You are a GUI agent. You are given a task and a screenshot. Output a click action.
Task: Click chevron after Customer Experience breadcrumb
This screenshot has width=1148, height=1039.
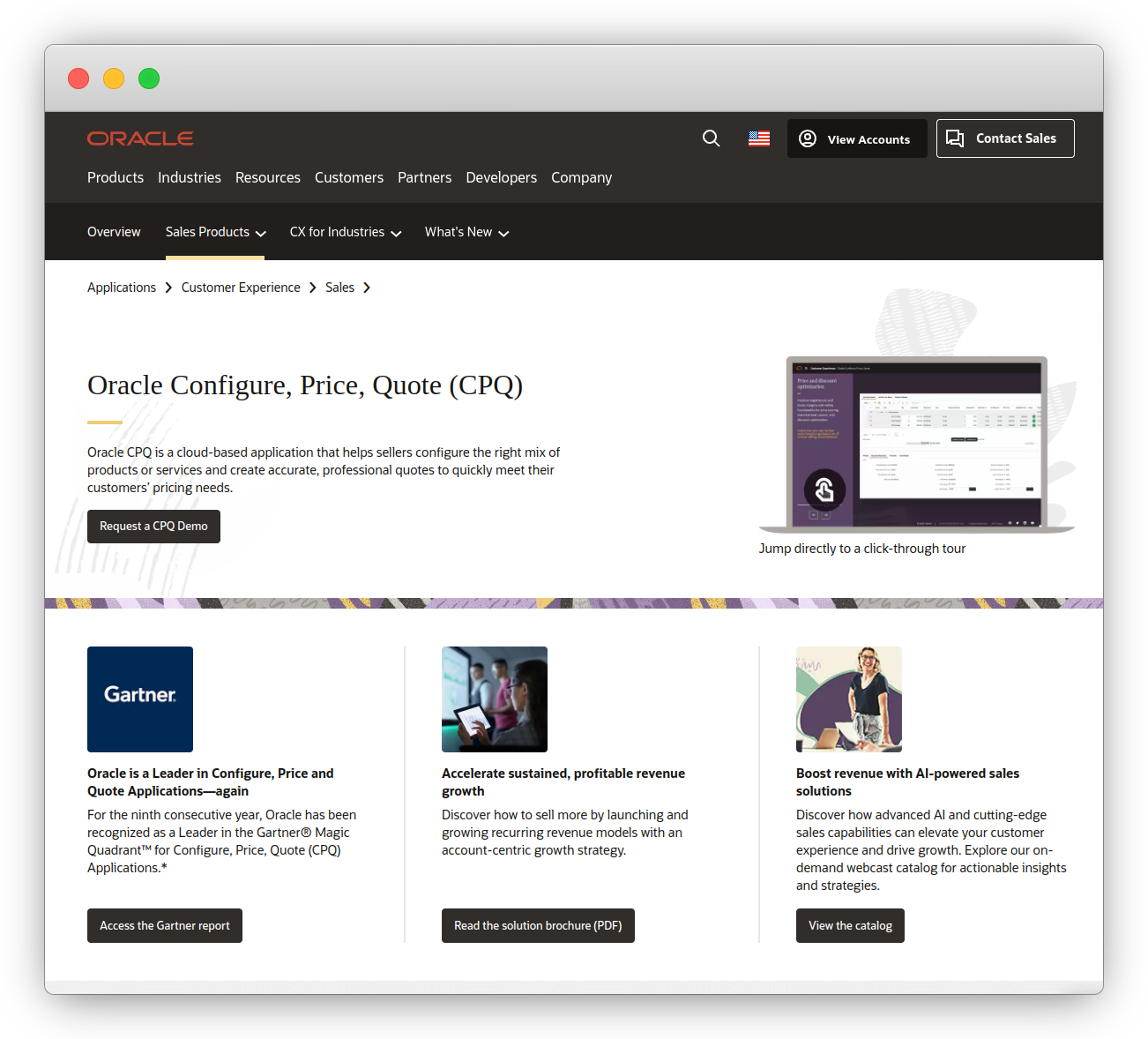313,288
